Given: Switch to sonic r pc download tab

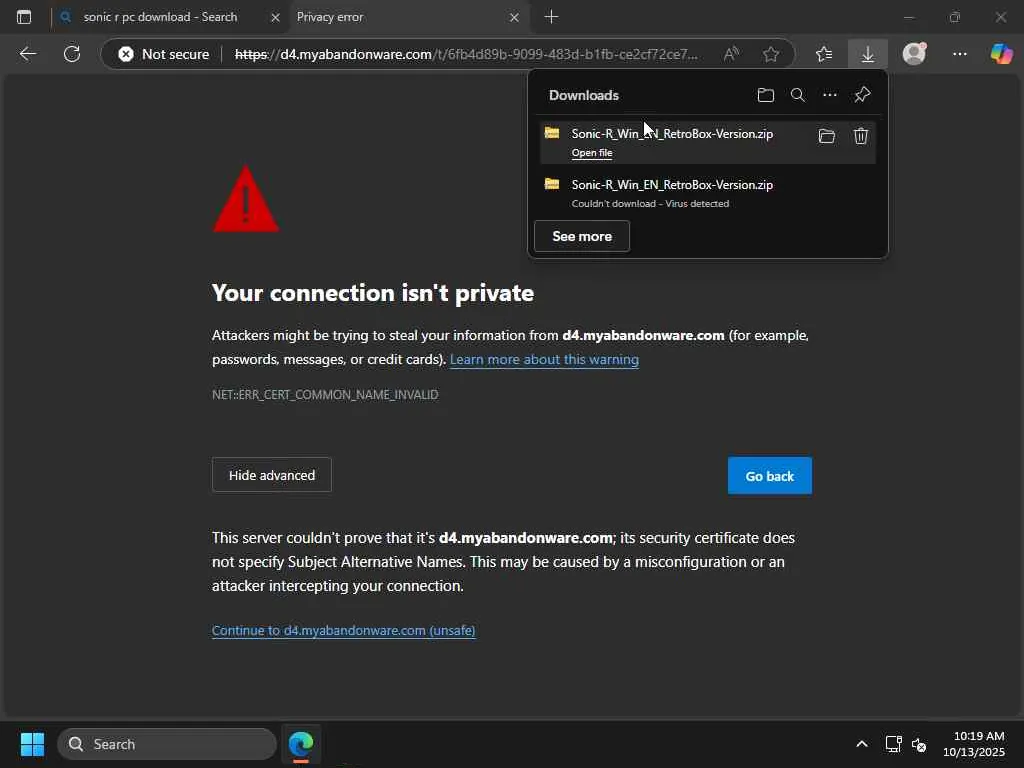Looking at the screenshot, I should tap(160, 17).
